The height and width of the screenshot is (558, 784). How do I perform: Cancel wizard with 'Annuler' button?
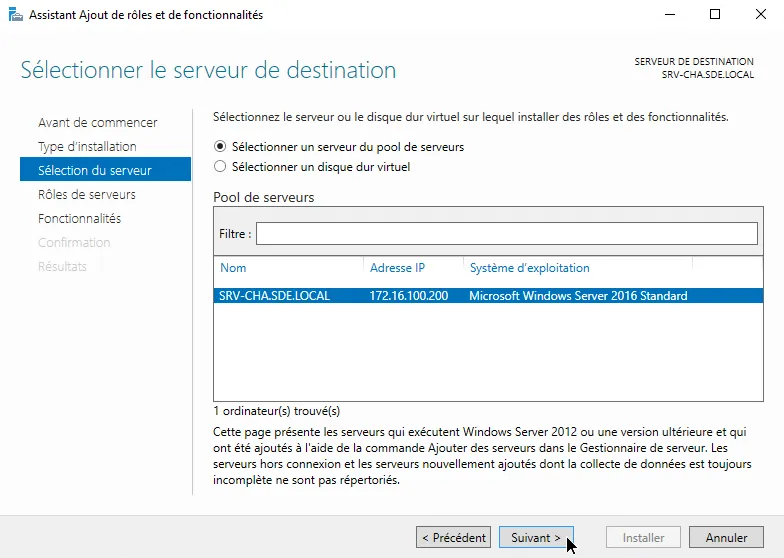[726, 537]
